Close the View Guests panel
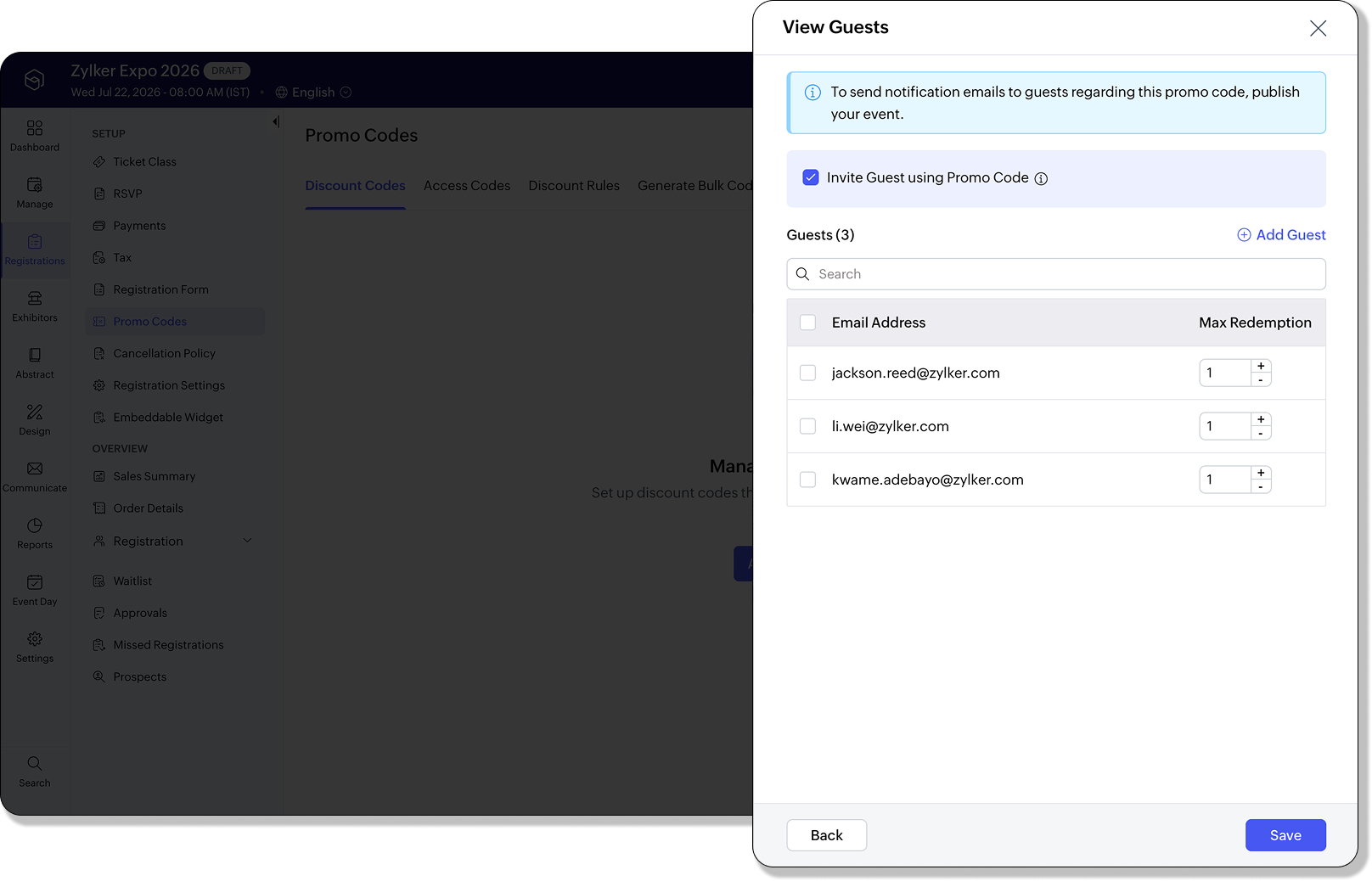 [1318, 29]
